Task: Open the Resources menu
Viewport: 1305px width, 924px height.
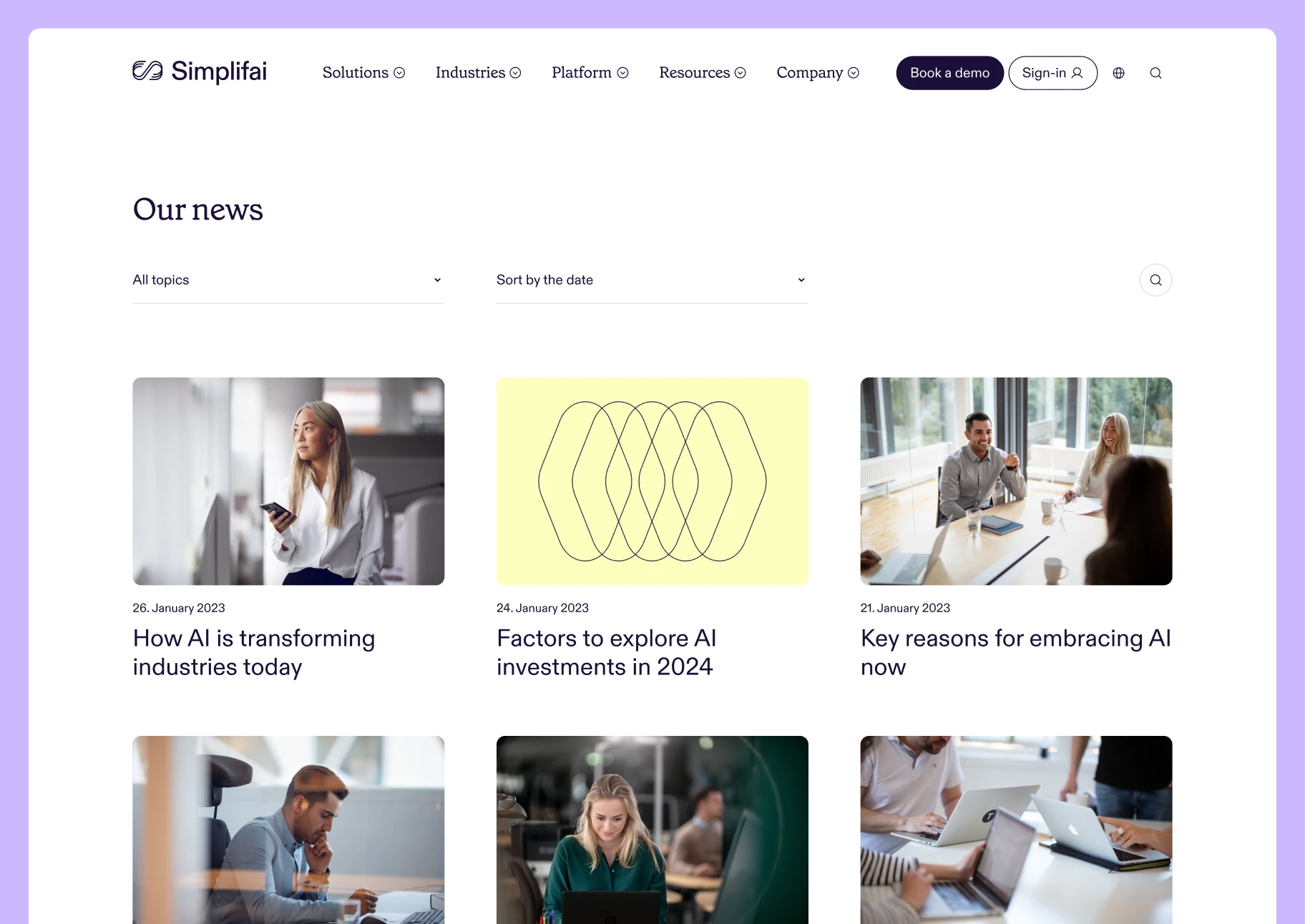Action: pos(703,73)
